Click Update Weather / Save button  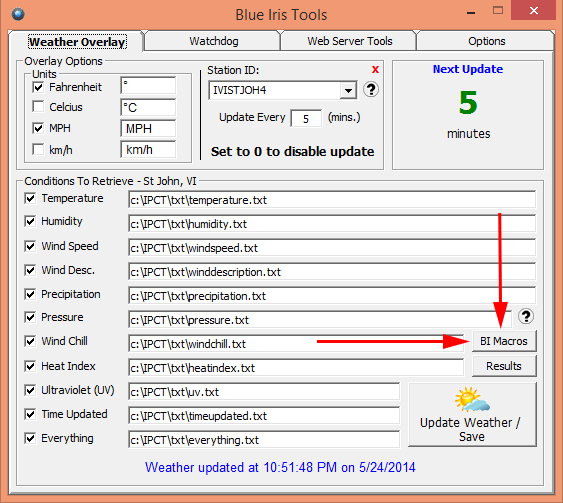[472, 415]
